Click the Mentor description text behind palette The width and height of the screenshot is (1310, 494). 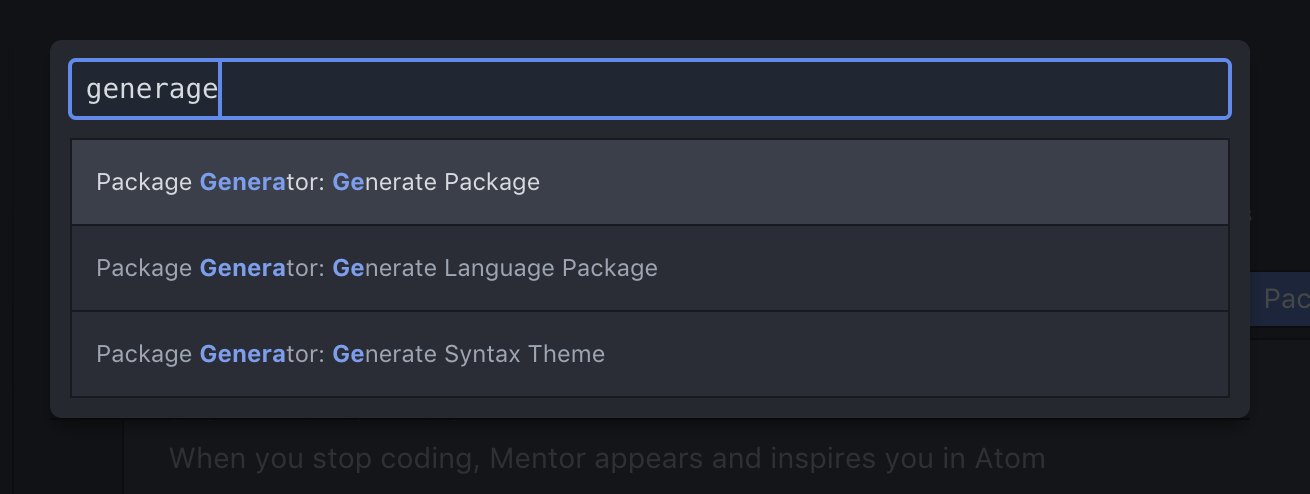coord(607,459)
